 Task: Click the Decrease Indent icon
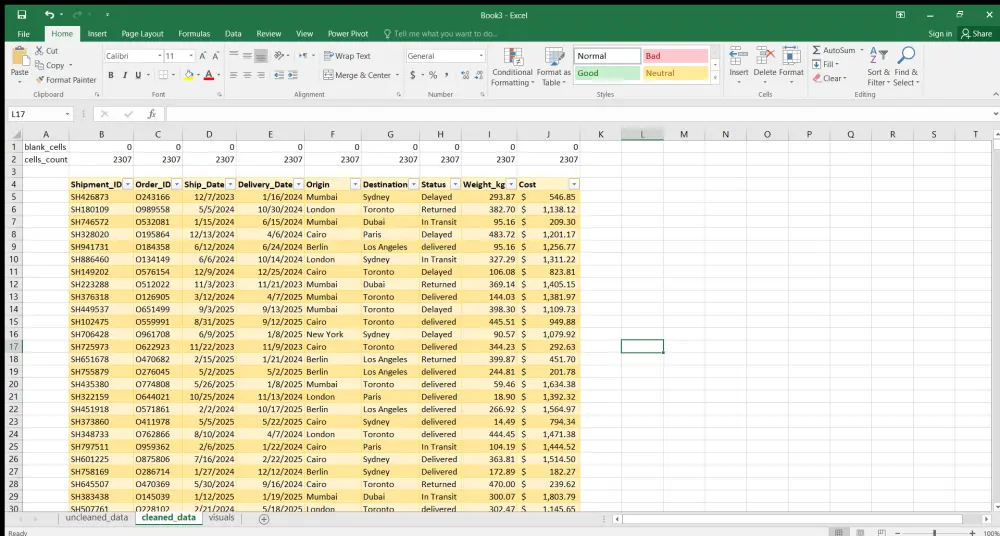click(x=279, y=75)
